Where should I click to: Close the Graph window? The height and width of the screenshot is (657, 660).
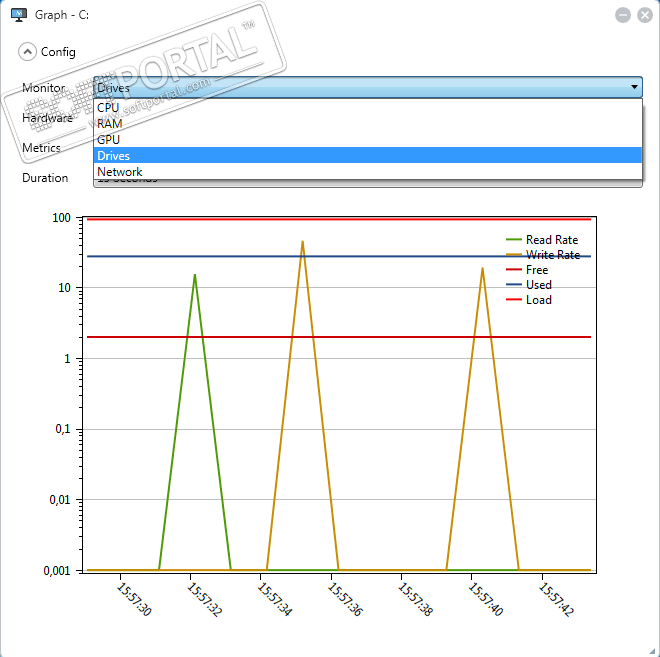pos(644,16)
